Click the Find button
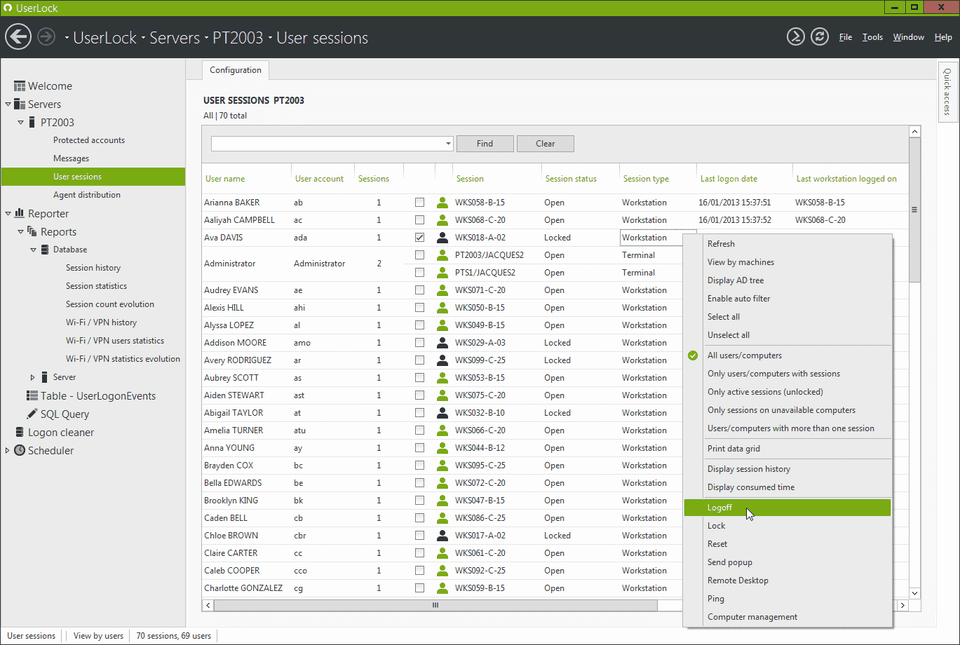The width and height of the screenshot is (960, 645). point(485,143)
